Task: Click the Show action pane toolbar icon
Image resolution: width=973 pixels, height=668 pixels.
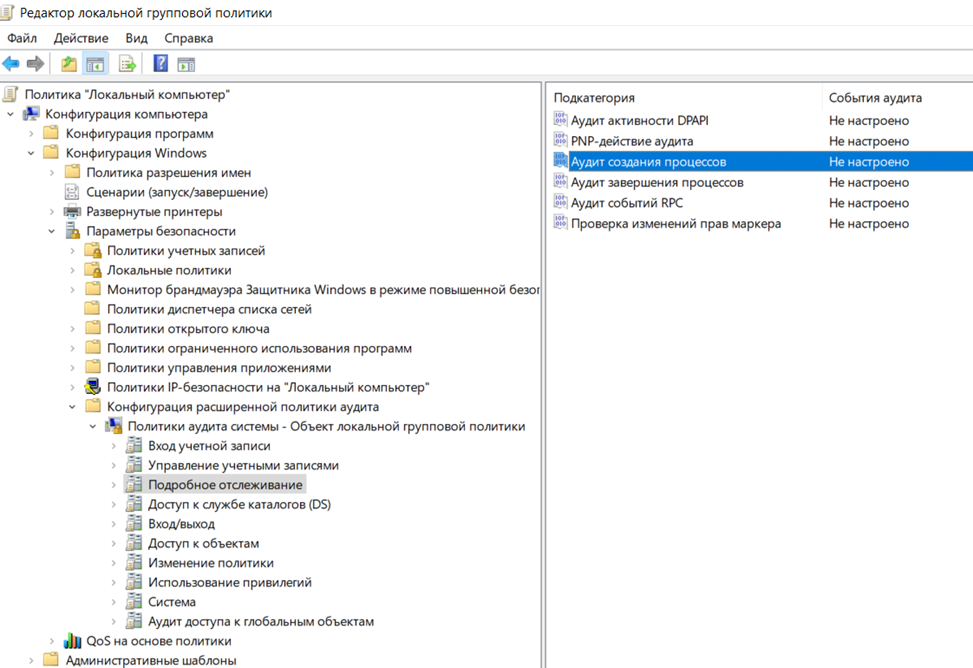Action: click(x=185, y=63)
